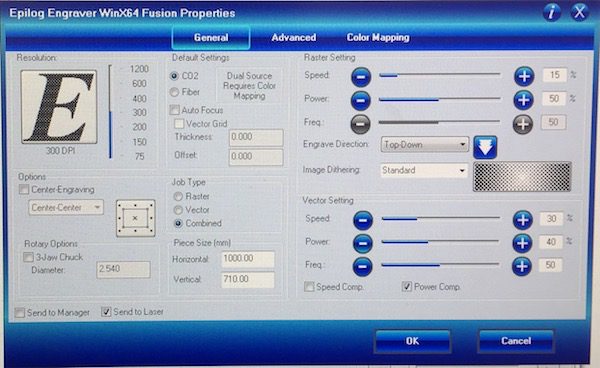
Task: Enable the 3-Jaw Chuck rotary option
Action: point(28,257)
